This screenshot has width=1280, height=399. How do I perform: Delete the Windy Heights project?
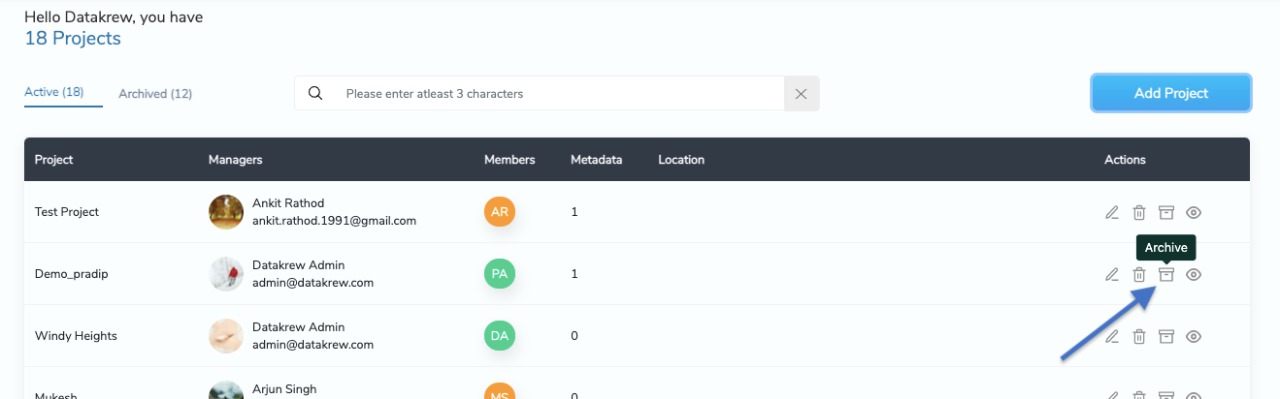tap(1139, 336)
